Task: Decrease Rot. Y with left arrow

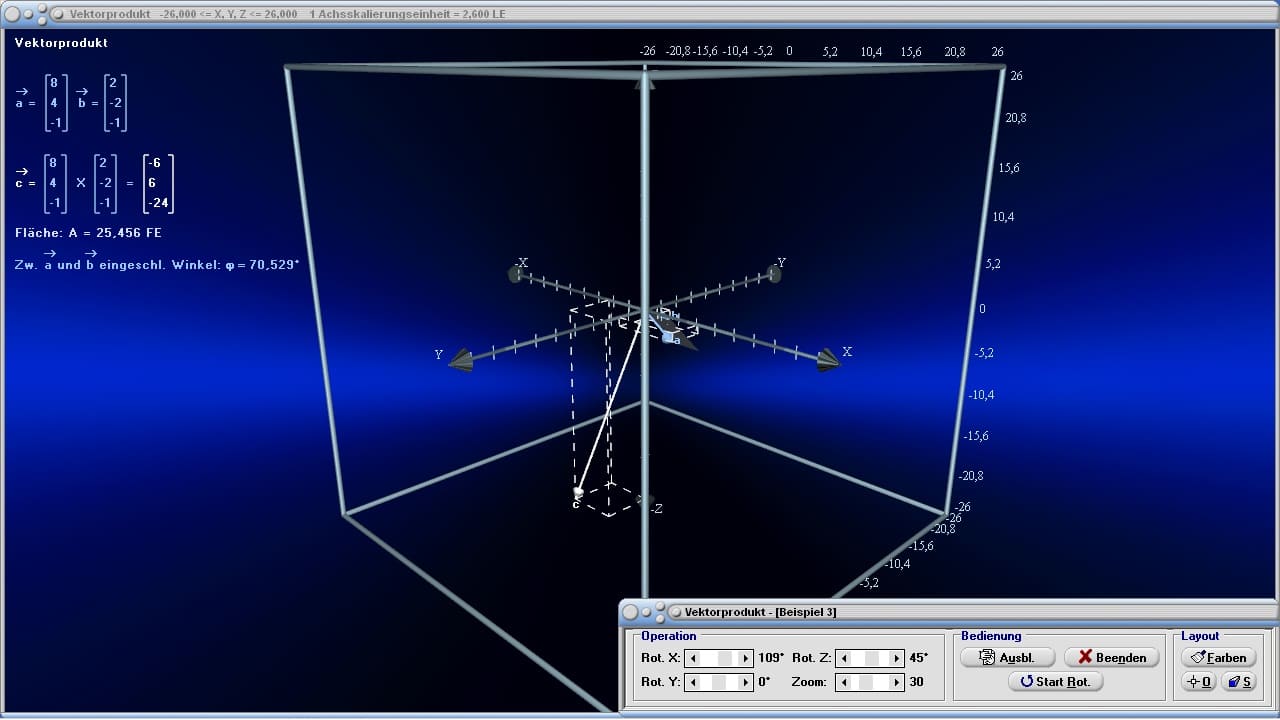Action: pyautogui.click(x=693, y=682)
